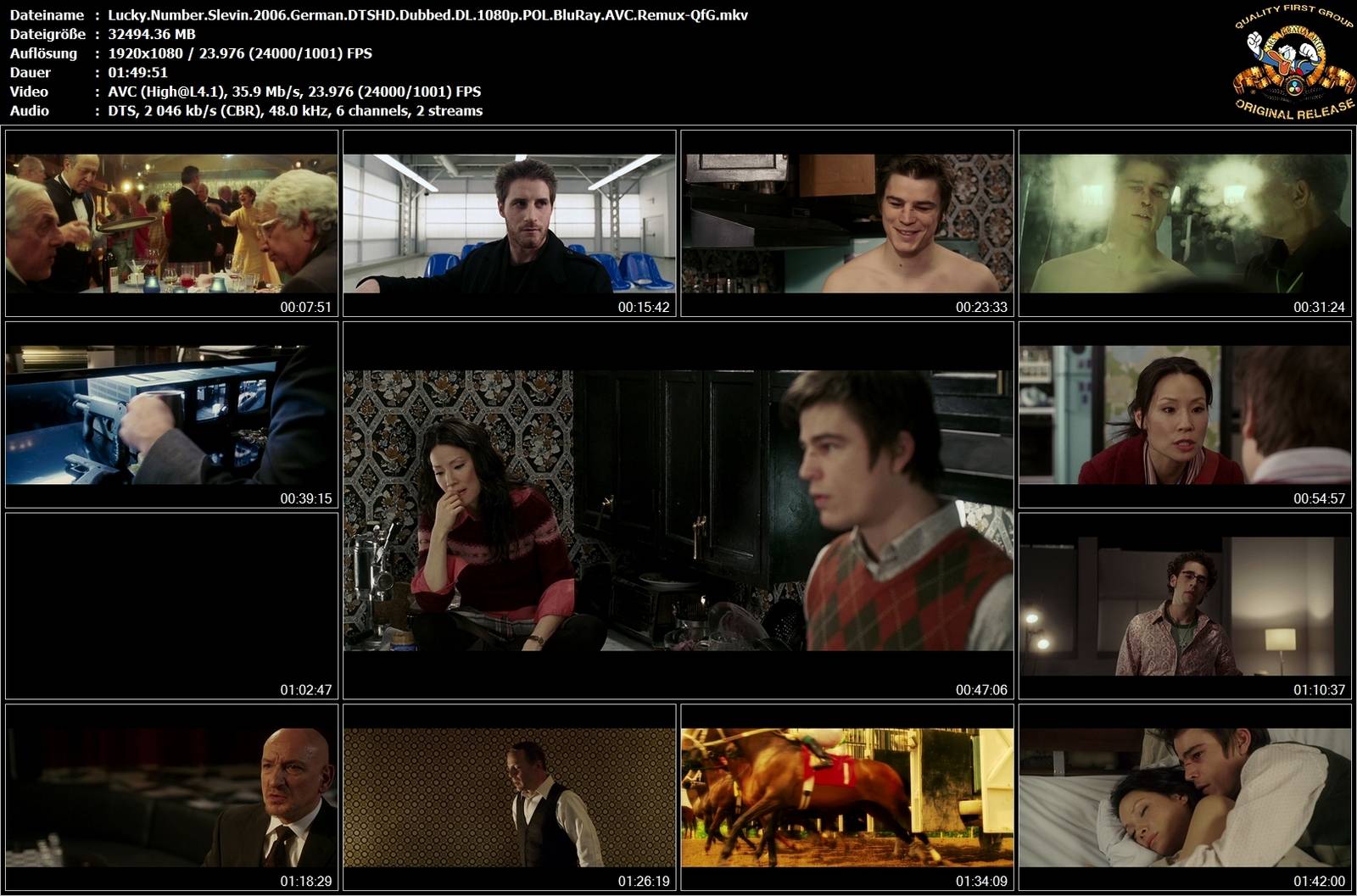The image size is (1357, 896).
Task: Select the duration value '01:49:51'
Action: [x=137, y=73]
